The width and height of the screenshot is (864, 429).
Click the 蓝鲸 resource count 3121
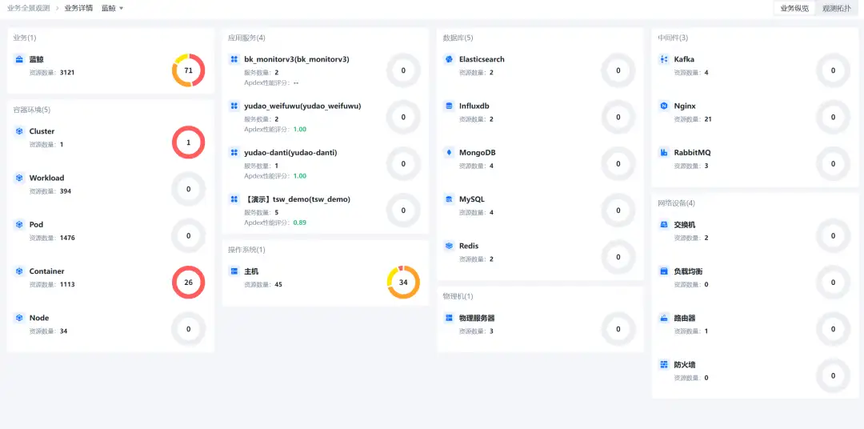pos(67,72)
